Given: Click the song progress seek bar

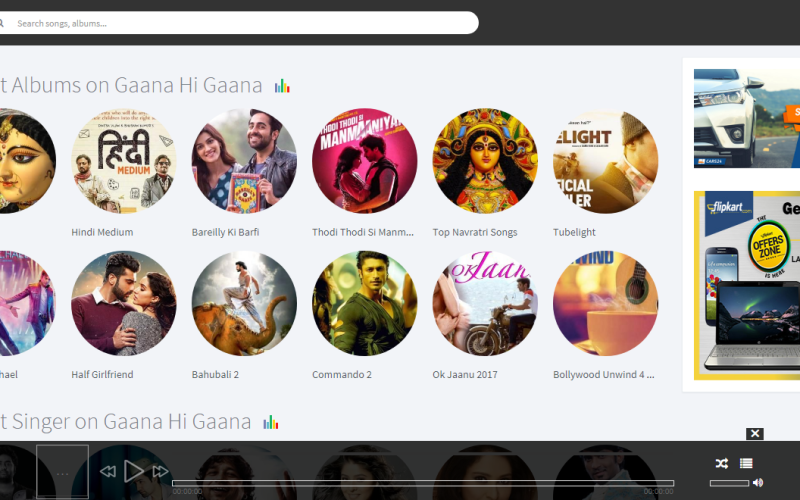Looking at the screenshot, I should [x=422, y=483].
